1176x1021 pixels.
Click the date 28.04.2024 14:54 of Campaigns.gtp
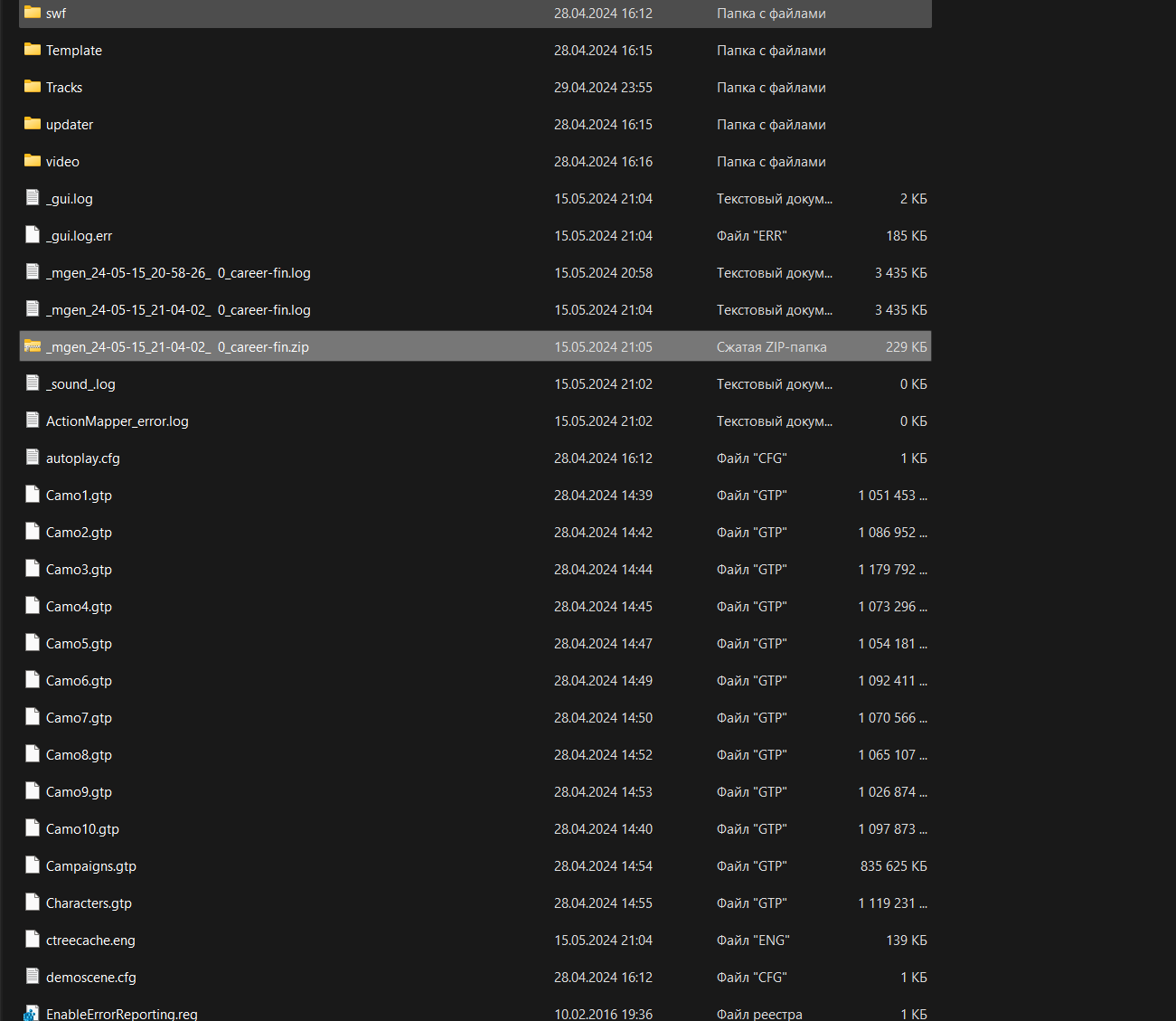[603, 866]
